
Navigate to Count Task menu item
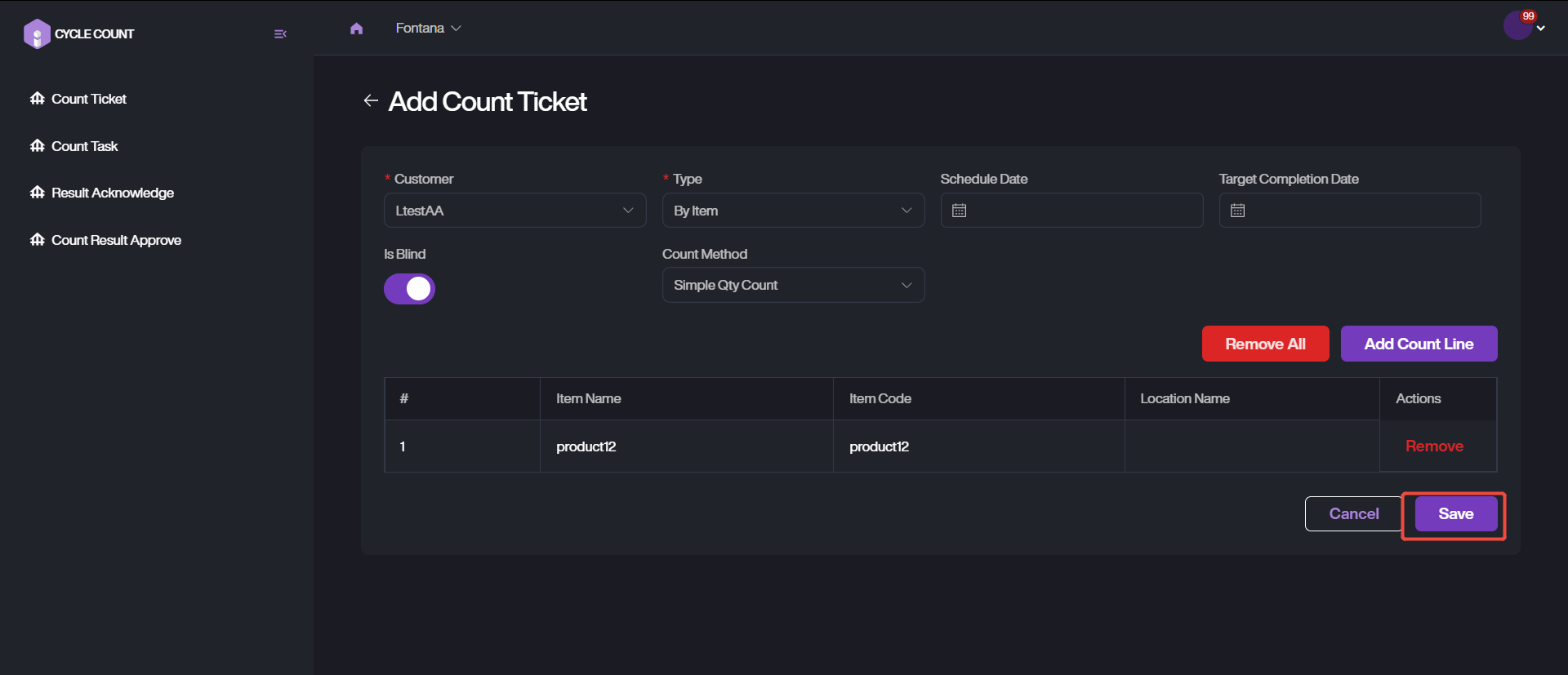point(85,146)
